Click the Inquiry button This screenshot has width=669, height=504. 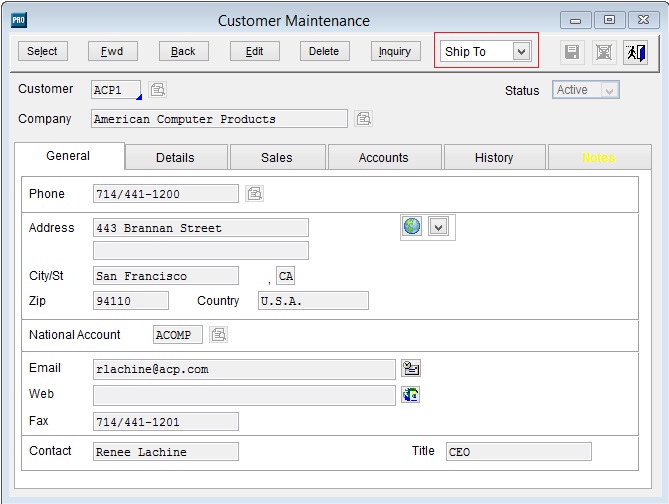396,51
